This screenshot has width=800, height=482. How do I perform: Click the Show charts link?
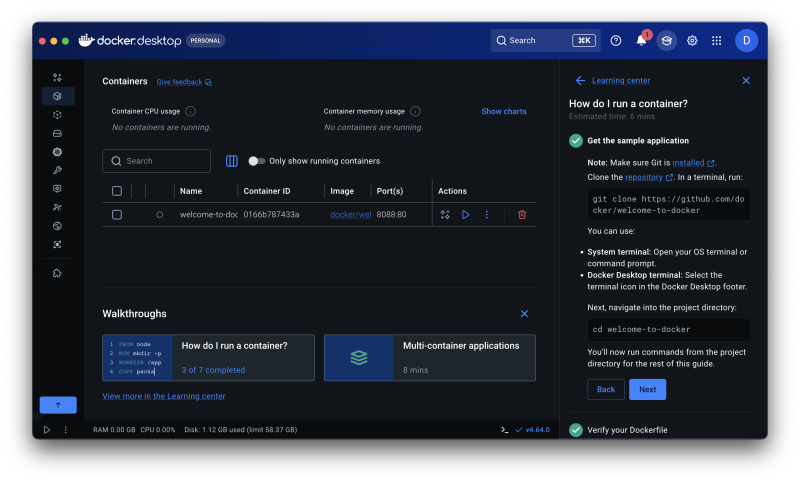(x=504, y=112)
